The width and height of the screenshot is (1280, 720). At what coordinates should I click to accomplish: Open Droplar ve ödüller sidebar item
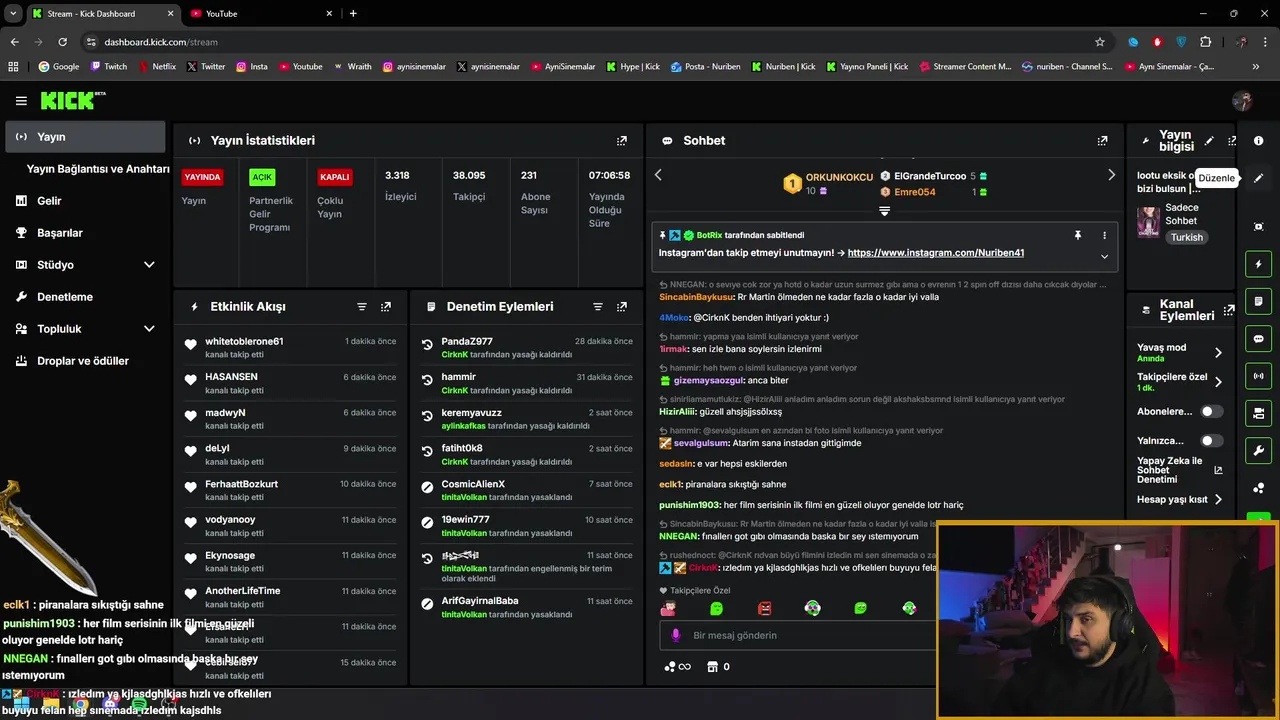[x=85, y=361]
